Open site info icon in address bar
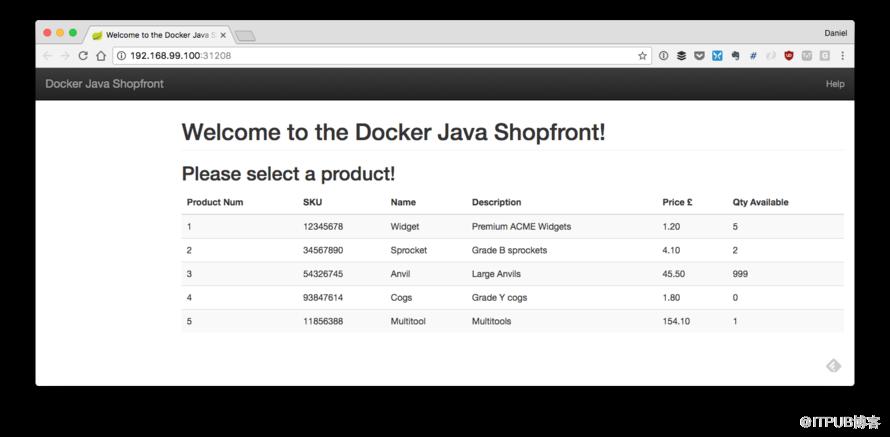 tap(121, 56)
